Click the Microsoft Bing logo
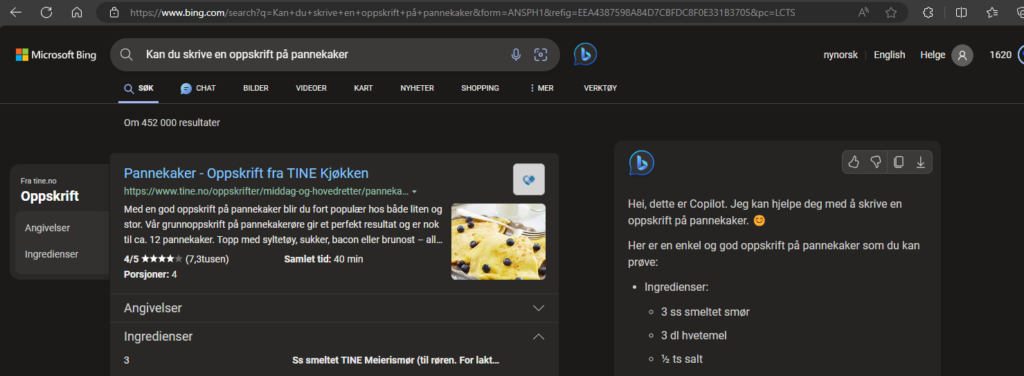The image size is (1024, 376). [56, 55]
